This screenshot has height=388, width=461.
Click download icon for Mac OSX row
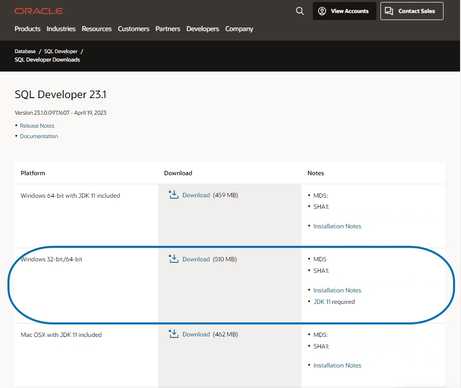174,334
